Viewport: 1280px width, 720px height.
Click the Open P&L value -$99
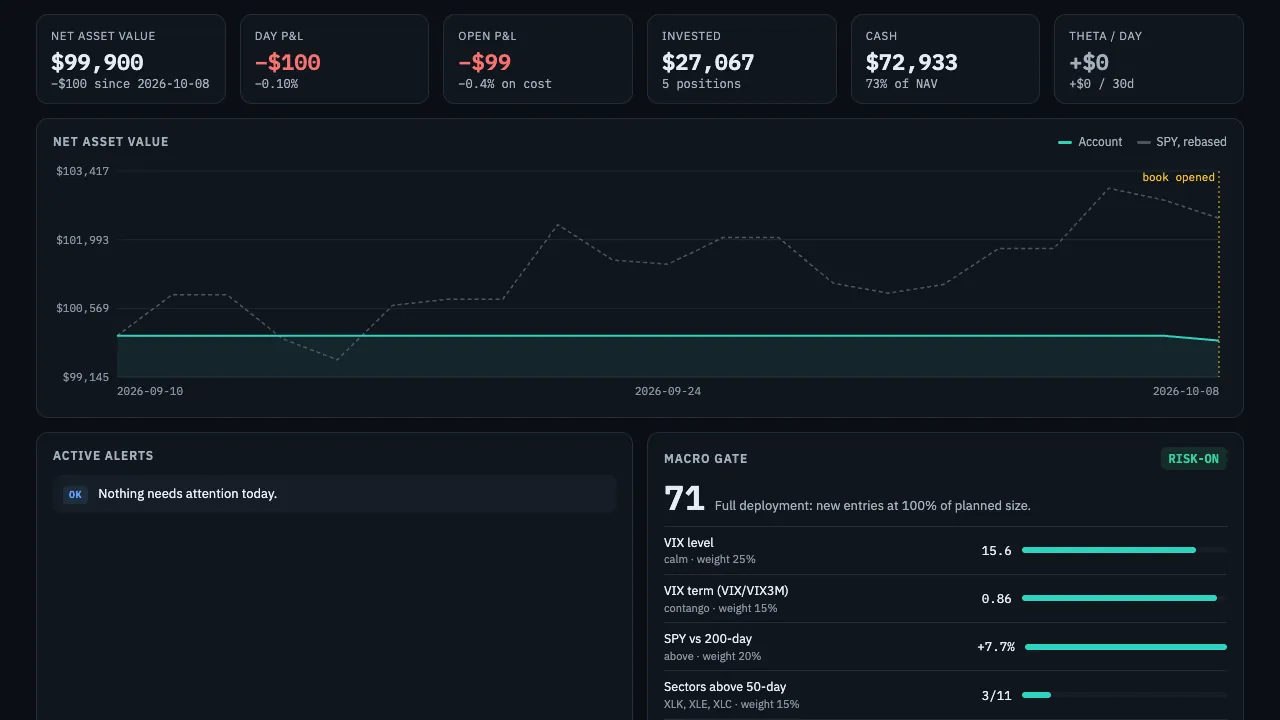pos(484,62)
